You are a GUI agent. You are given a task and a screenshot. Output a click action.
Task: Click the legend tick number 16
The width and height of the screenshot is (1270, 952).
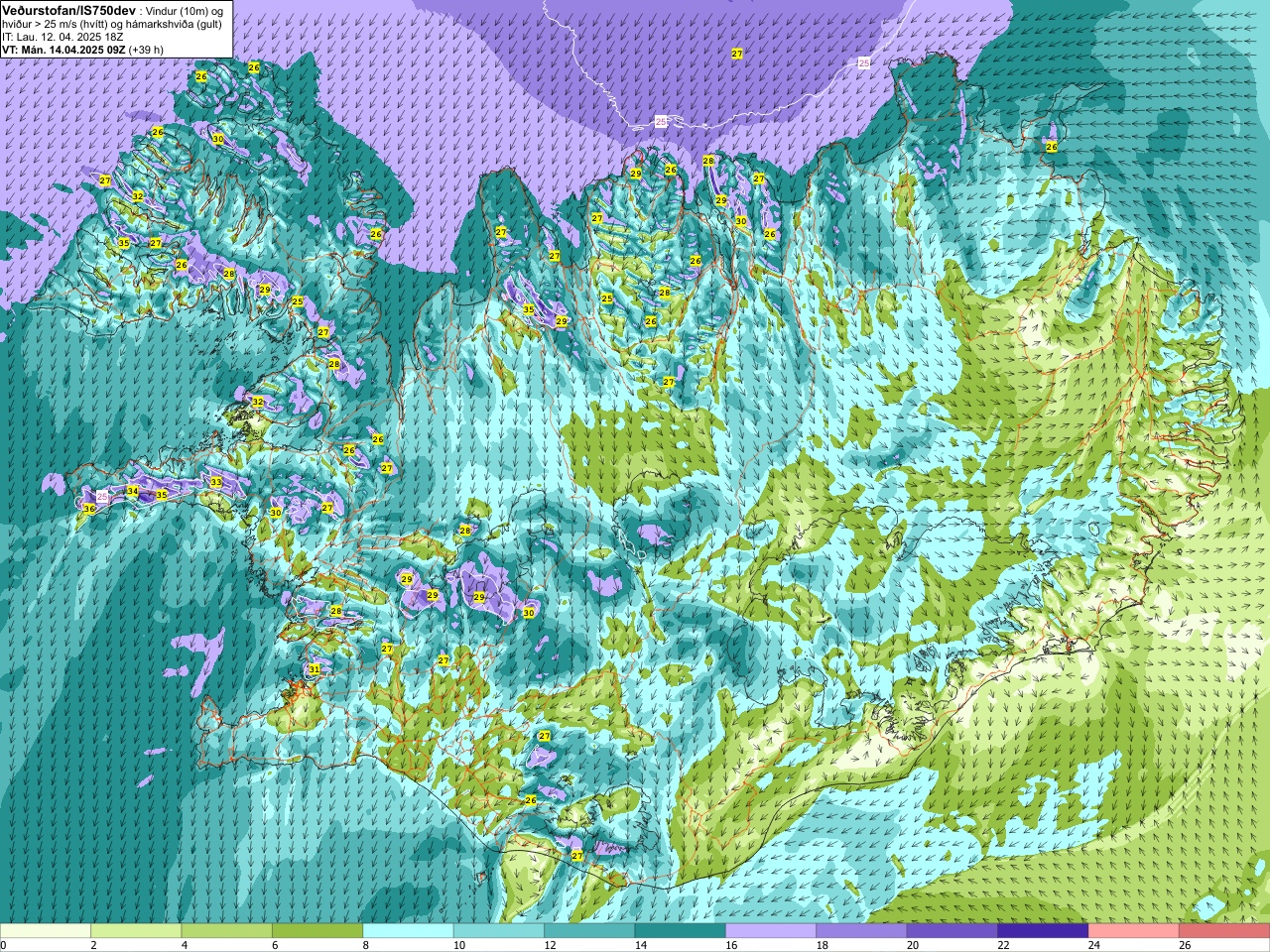731,945
